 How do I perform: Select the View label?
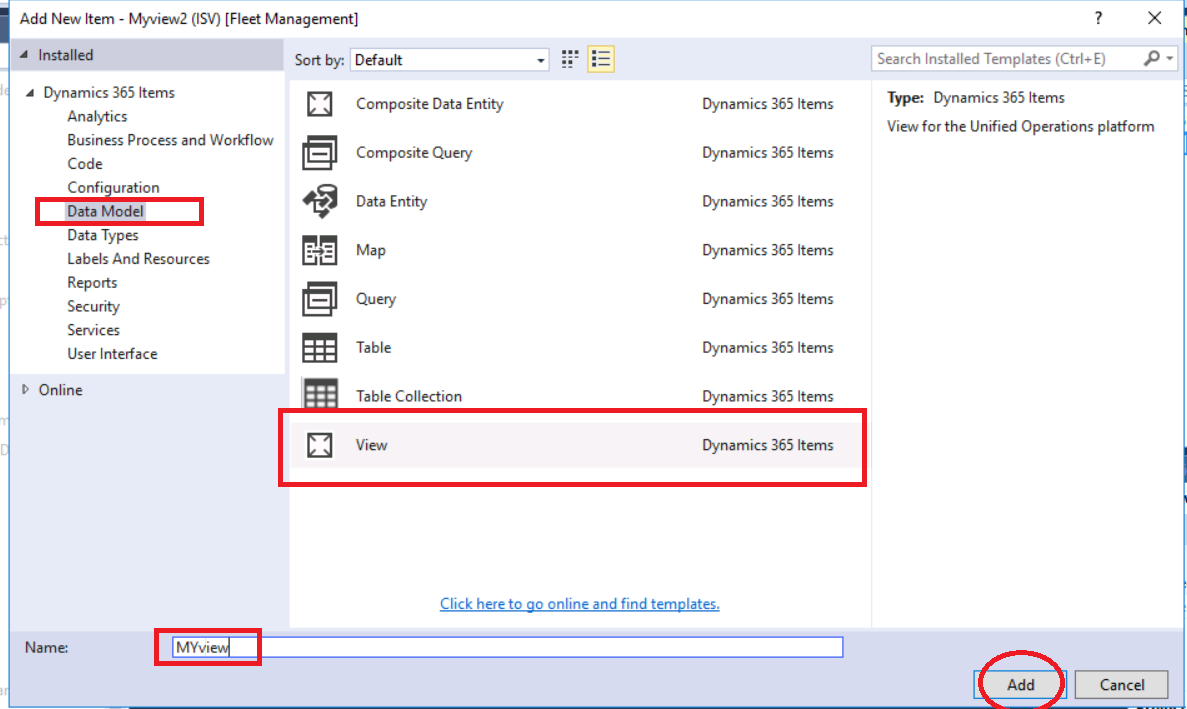[372, 445]
